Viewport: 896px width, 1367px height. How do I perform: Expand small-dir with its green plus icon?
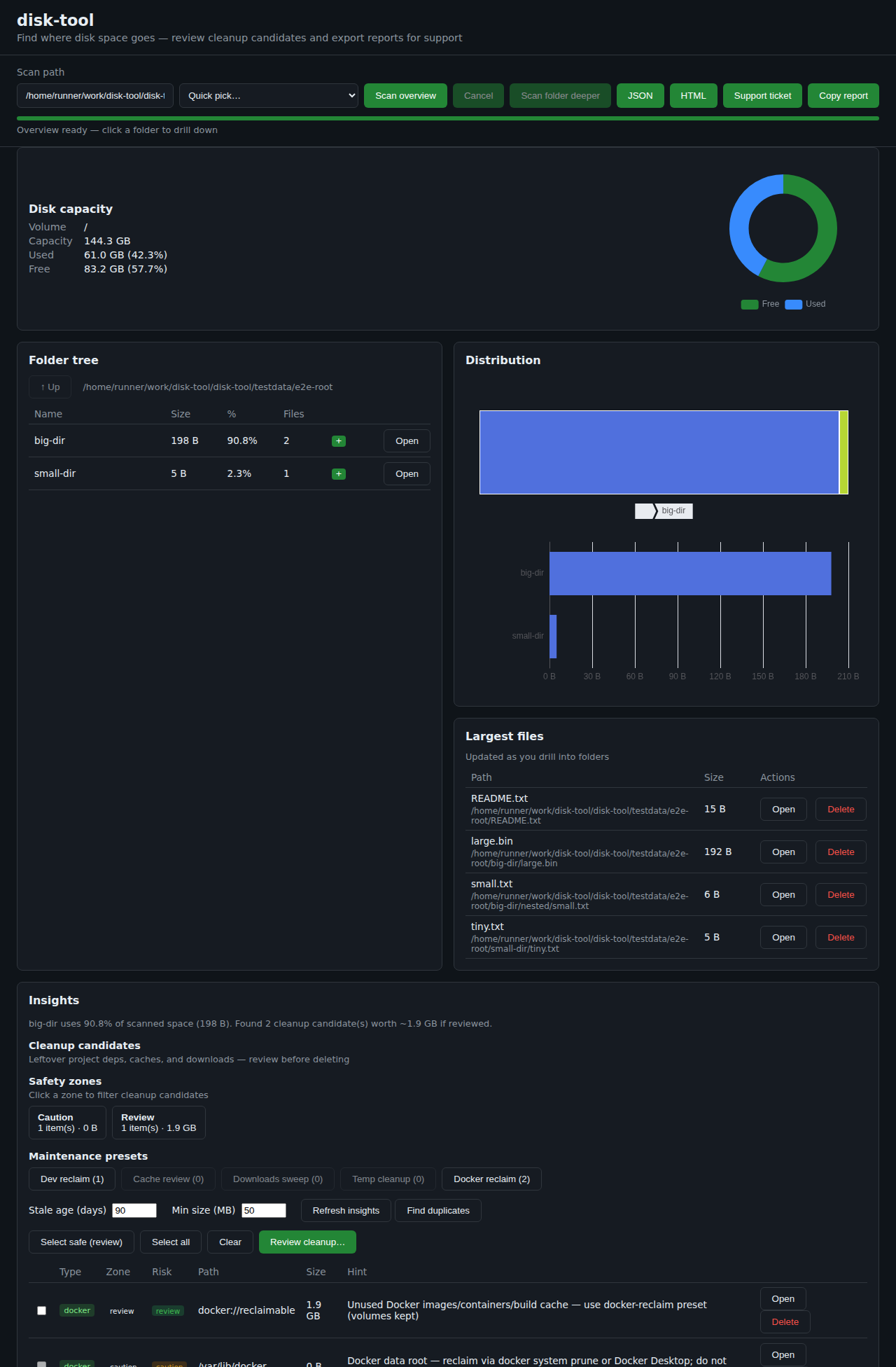(x=339, y=474)
